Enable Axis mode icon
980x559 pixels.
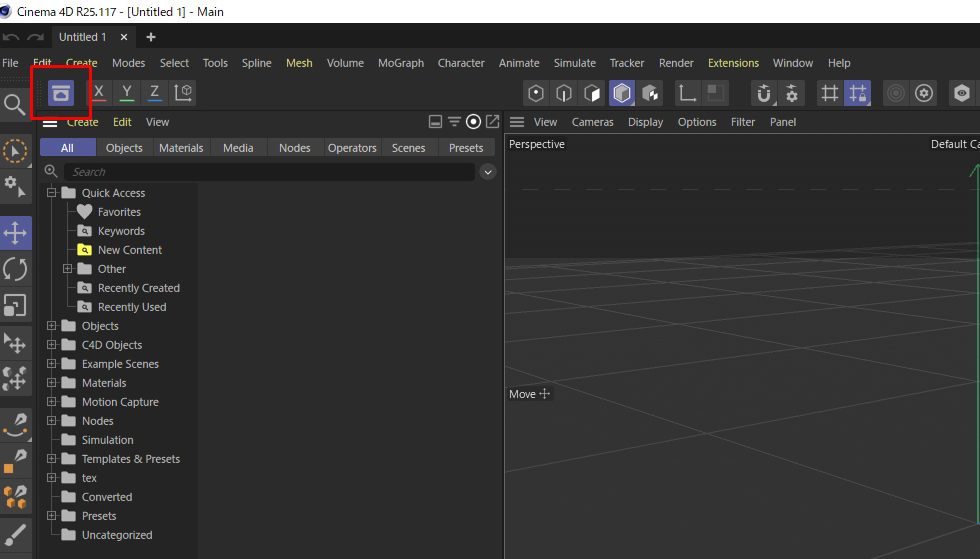tap(687, 93)
